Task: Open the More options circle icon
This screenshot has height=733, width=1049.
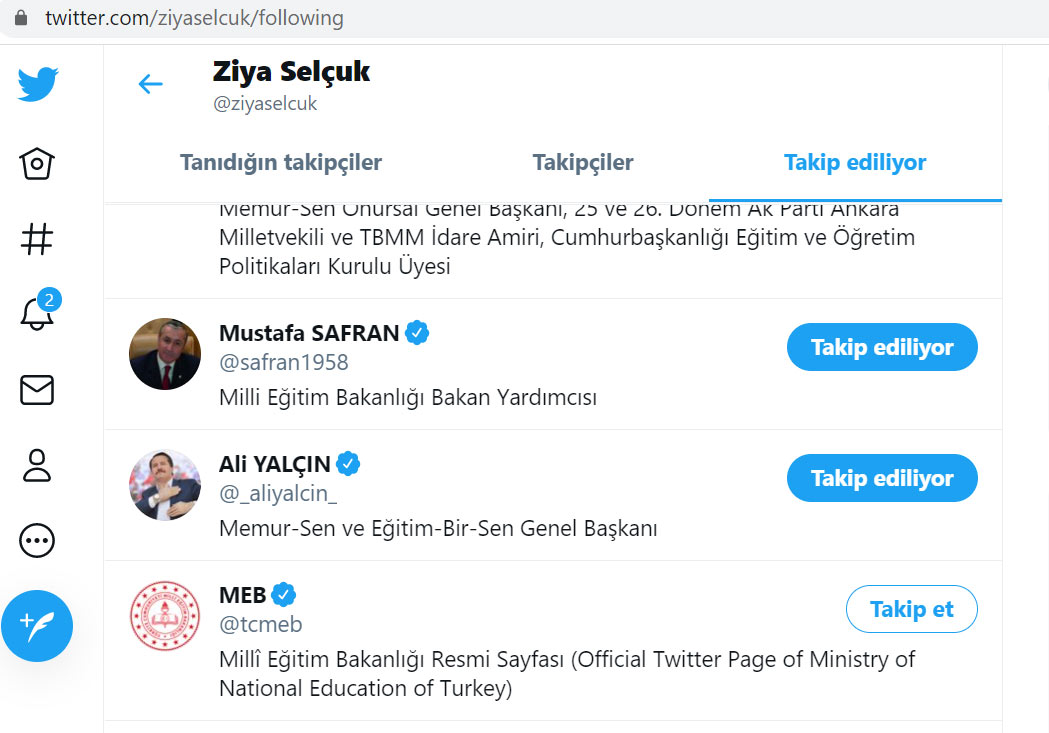Action: click(x=37, y=541)
